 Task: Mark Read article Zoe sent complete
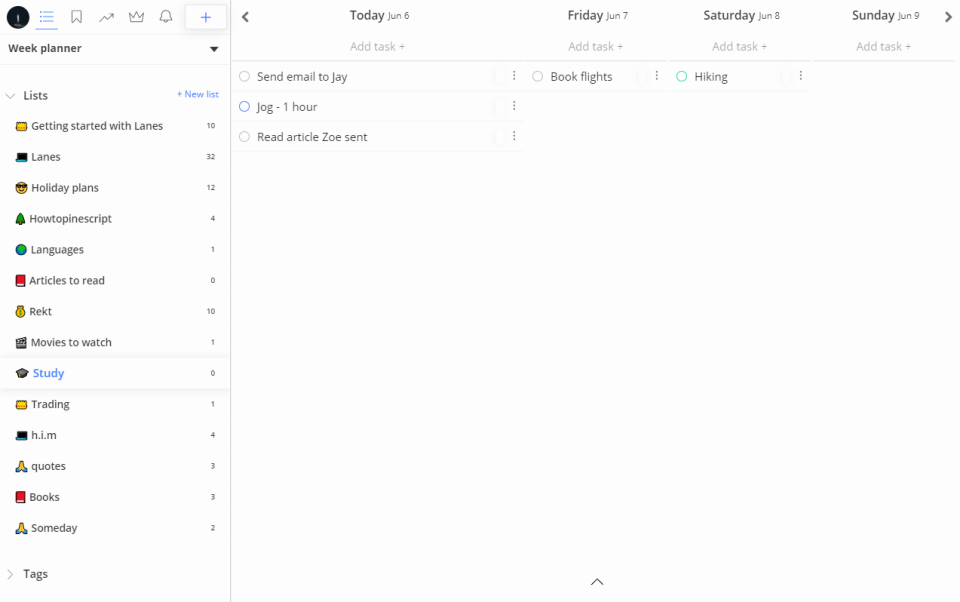coord(244,137)
